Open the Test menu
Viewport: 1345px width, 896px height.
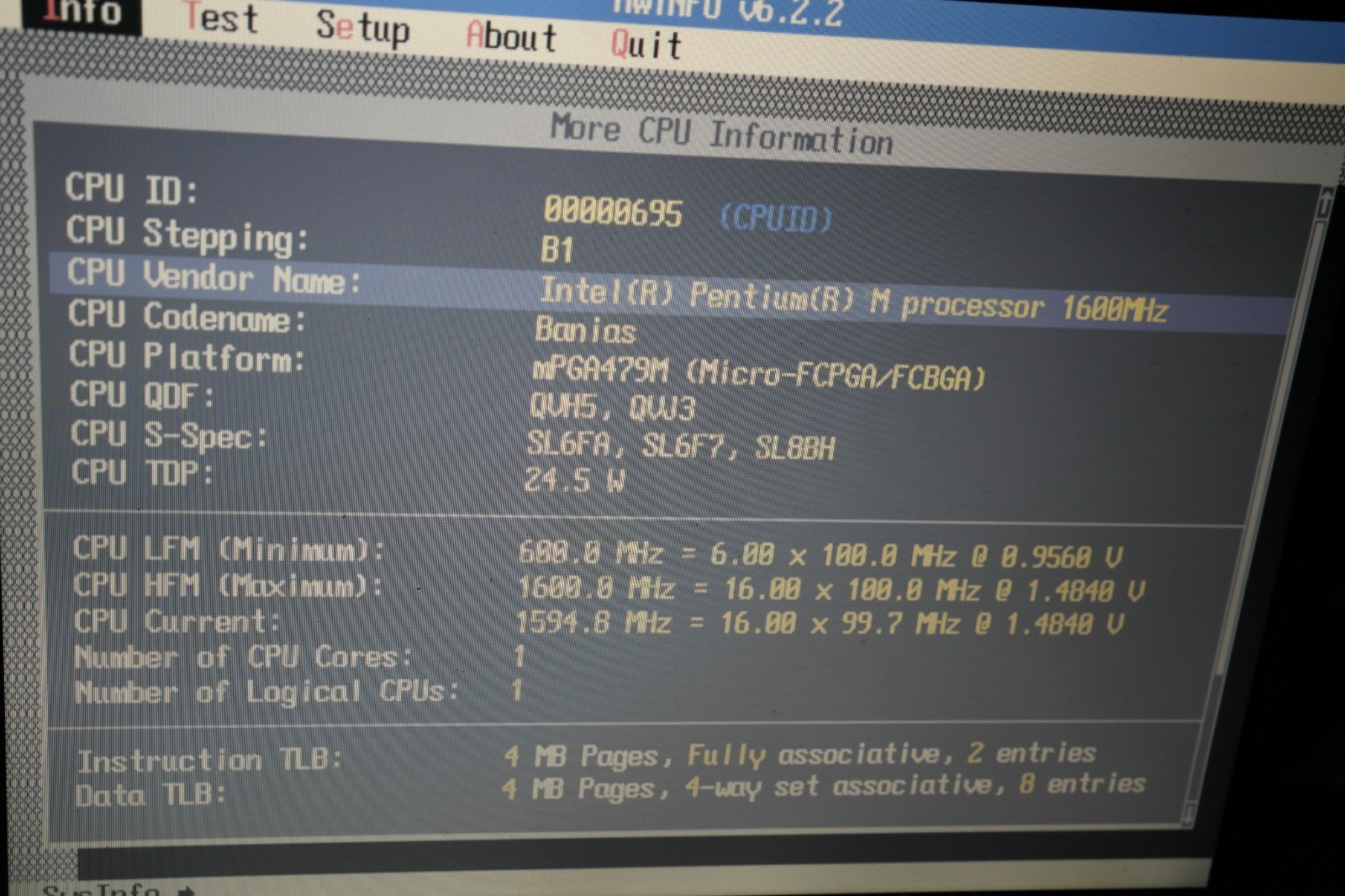[x=221, y=18]
